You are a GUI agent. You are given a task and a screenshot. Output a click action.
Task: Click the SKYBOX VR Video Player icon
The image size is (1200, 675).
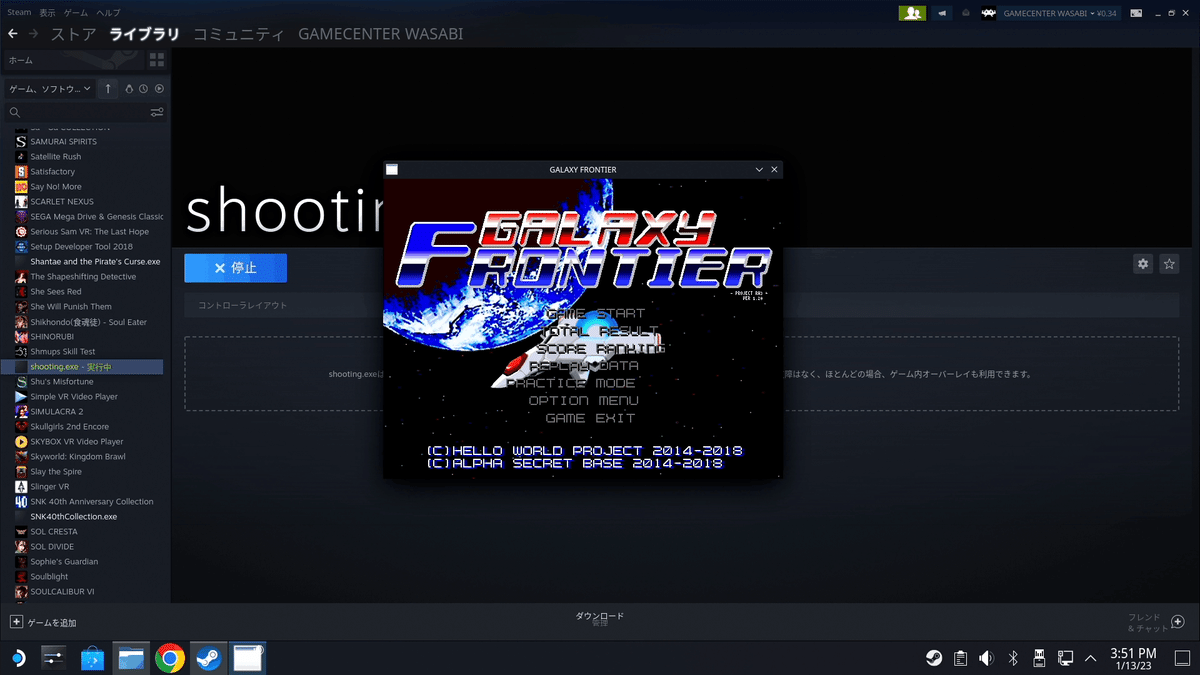[21, 441]
